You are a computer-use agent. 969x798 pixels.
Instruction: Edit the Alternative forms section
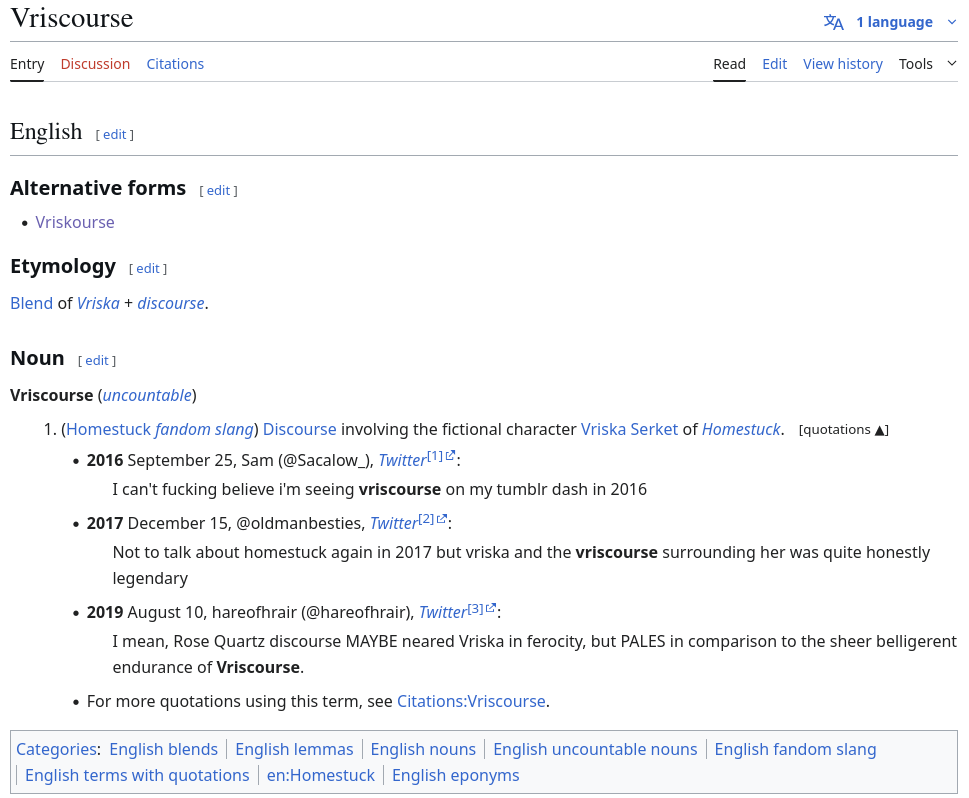[x=218, y=190]
